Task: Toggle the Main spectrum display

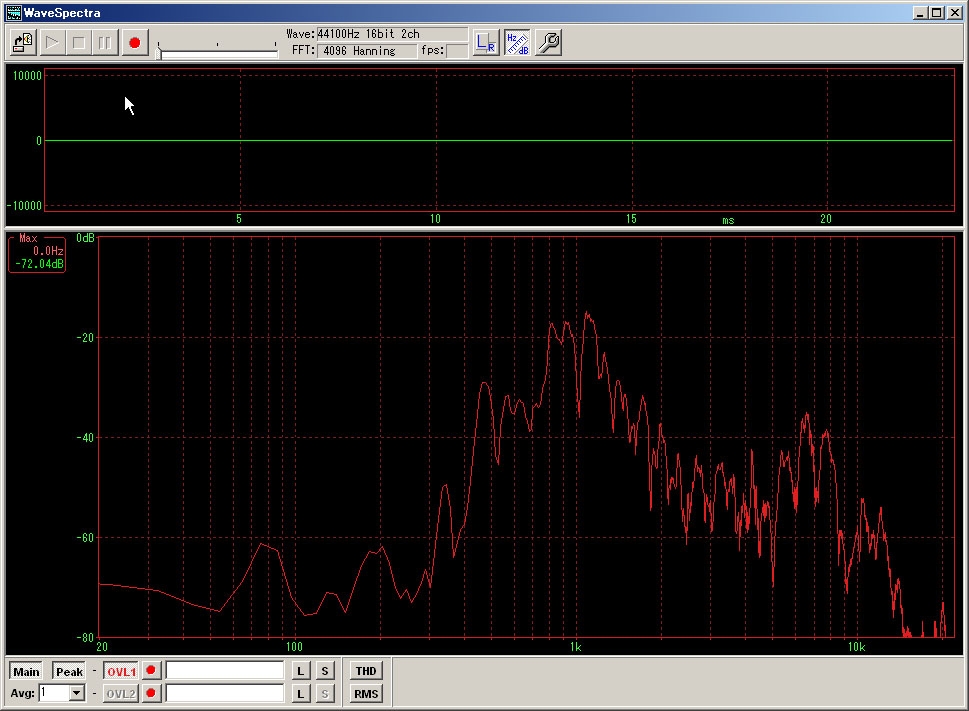Action: (x=26, y=672)
